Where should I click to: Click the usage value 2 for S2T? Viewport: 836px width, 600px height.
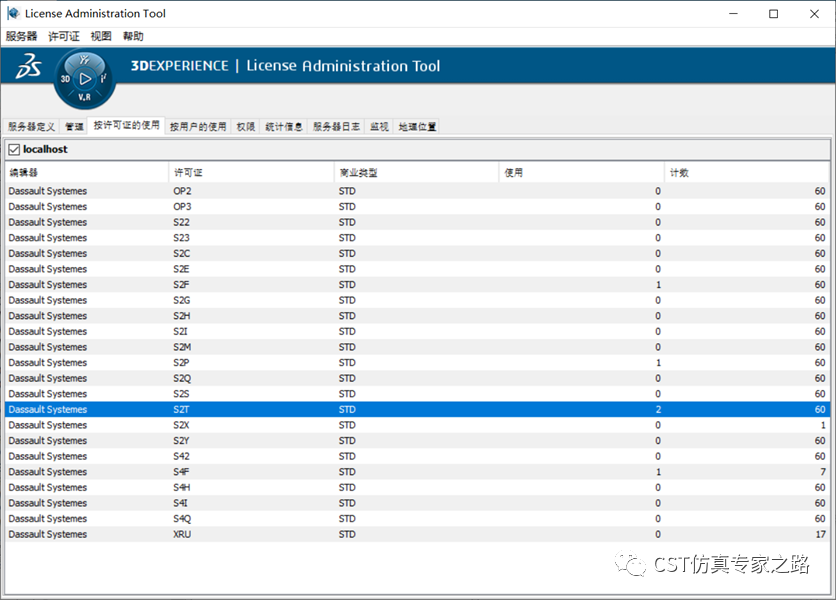coord(658,410)
